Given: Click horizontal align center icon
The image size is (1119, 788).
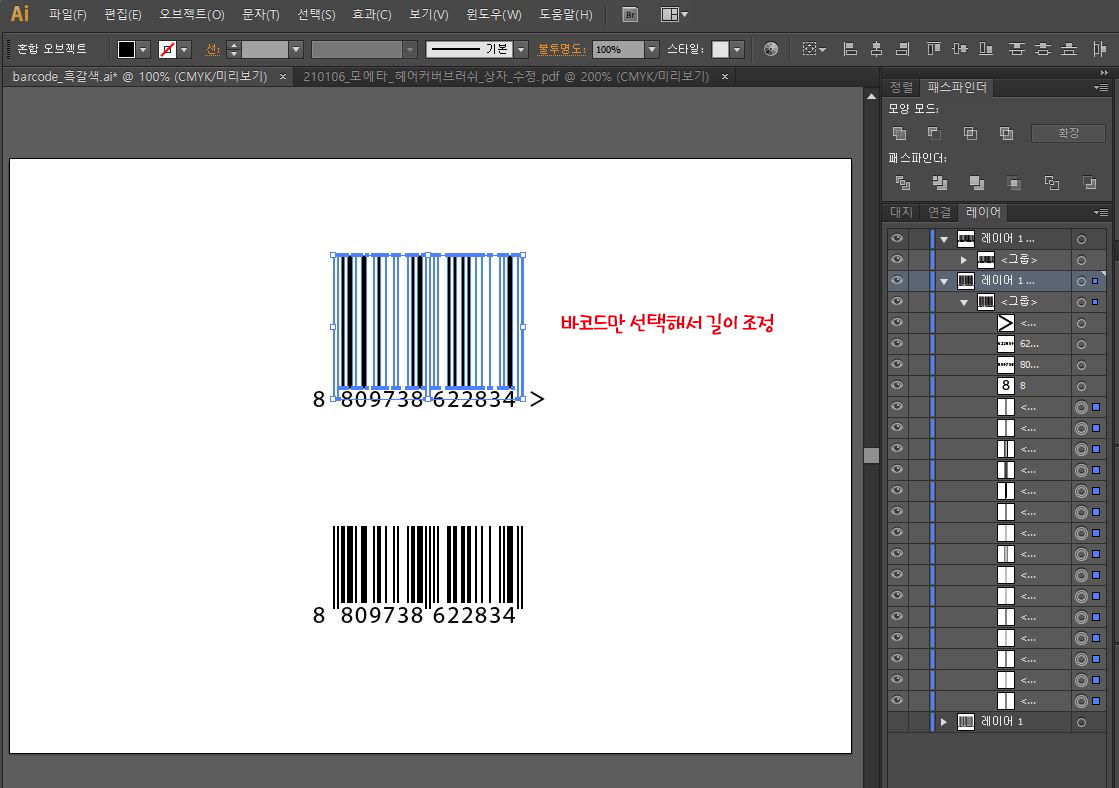Looking at the screenshot, I should tap(876, 49).
